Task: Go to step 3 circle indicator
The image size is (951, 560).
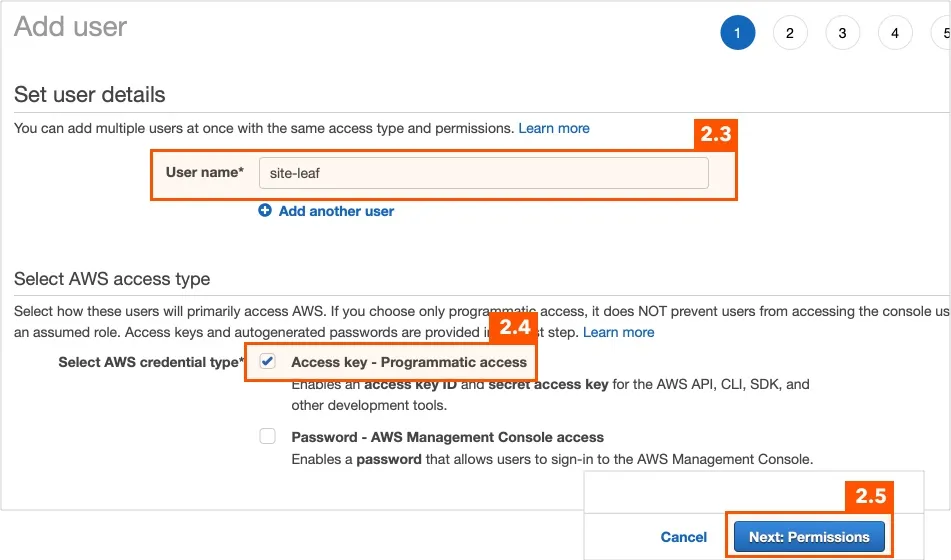Action: [x=842, y=33]
